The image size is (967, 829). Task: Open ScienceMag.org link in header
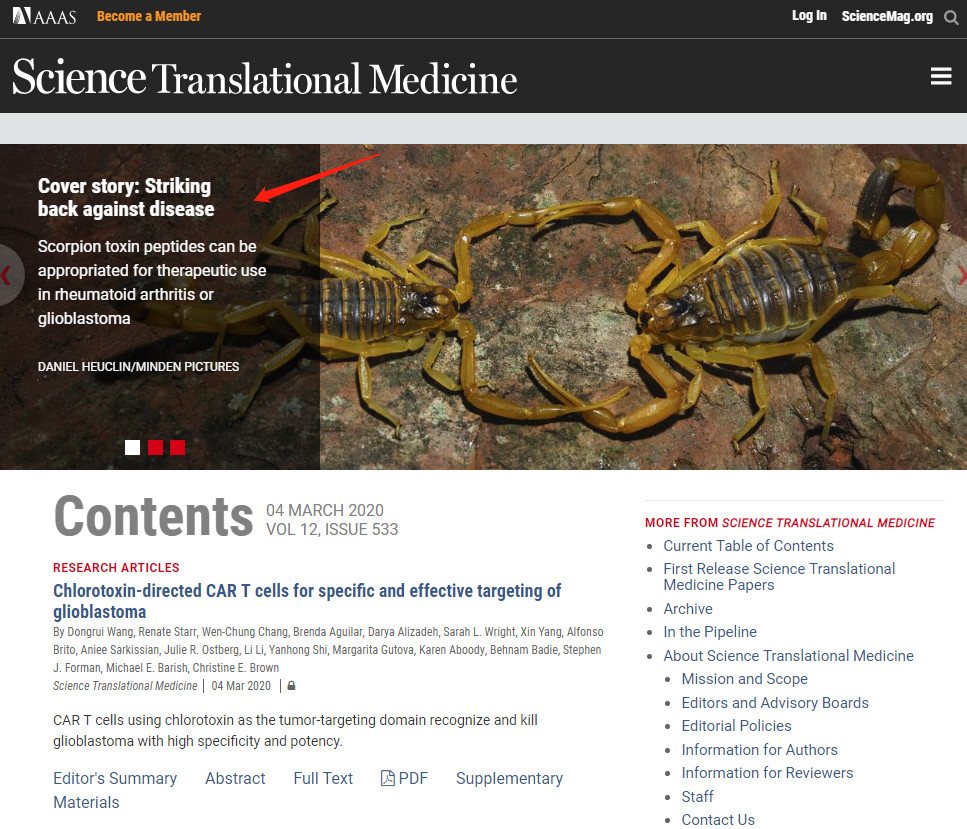(x=886, y=16)
